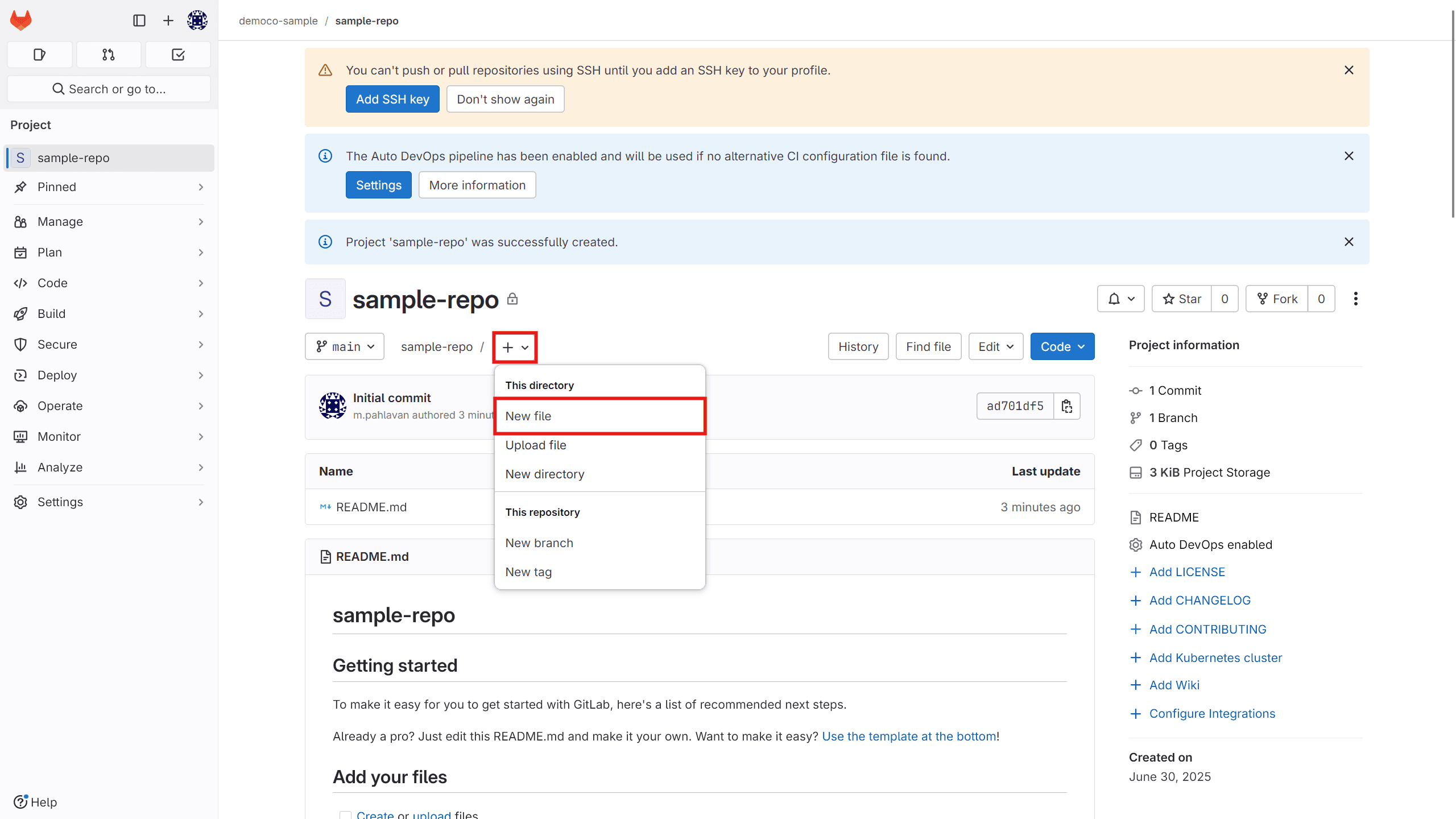Image resolution: width=1456 pixels, height=819 pixels.
Task: Click the GitLab fox logo
Action: point(21,20)
